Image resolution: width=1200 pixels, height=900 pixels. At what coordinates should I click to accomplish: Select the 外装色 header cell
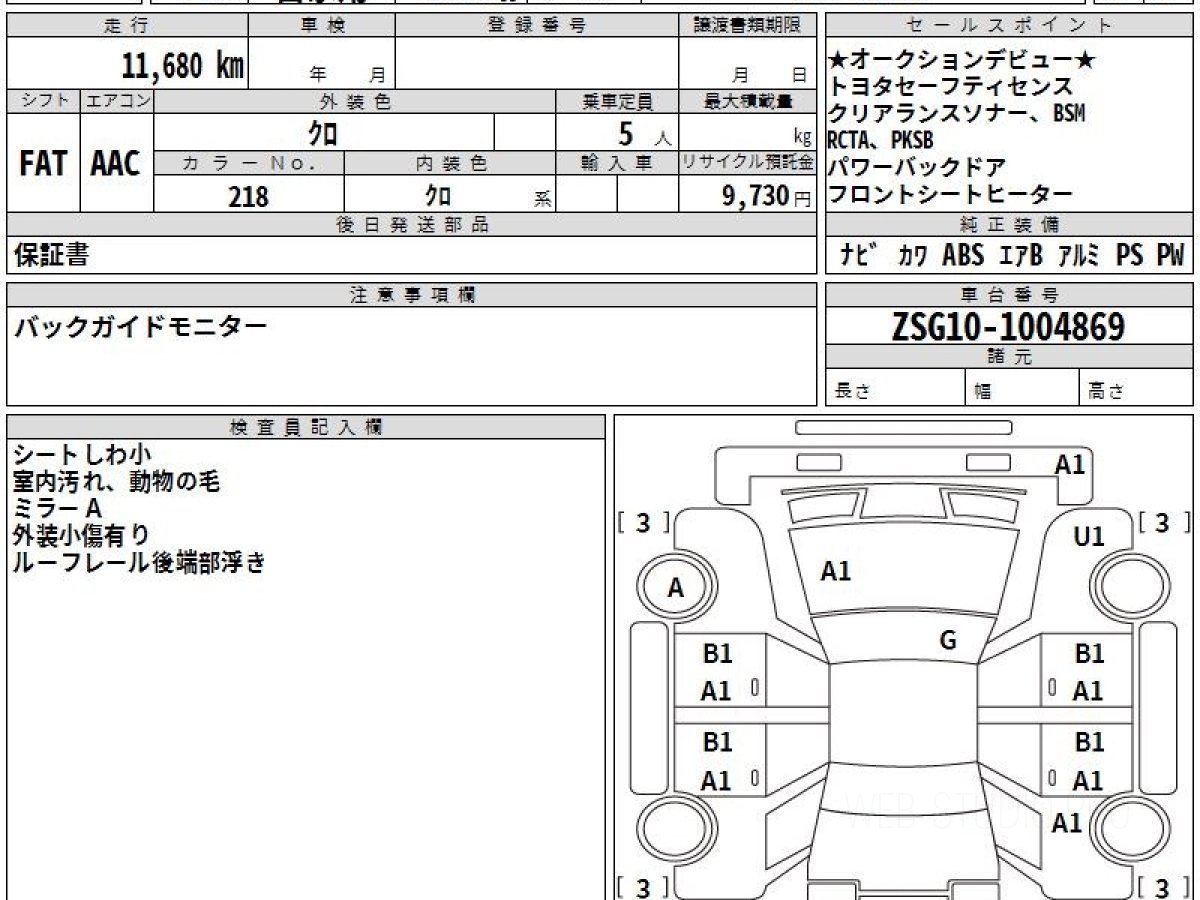coord(355,101)
